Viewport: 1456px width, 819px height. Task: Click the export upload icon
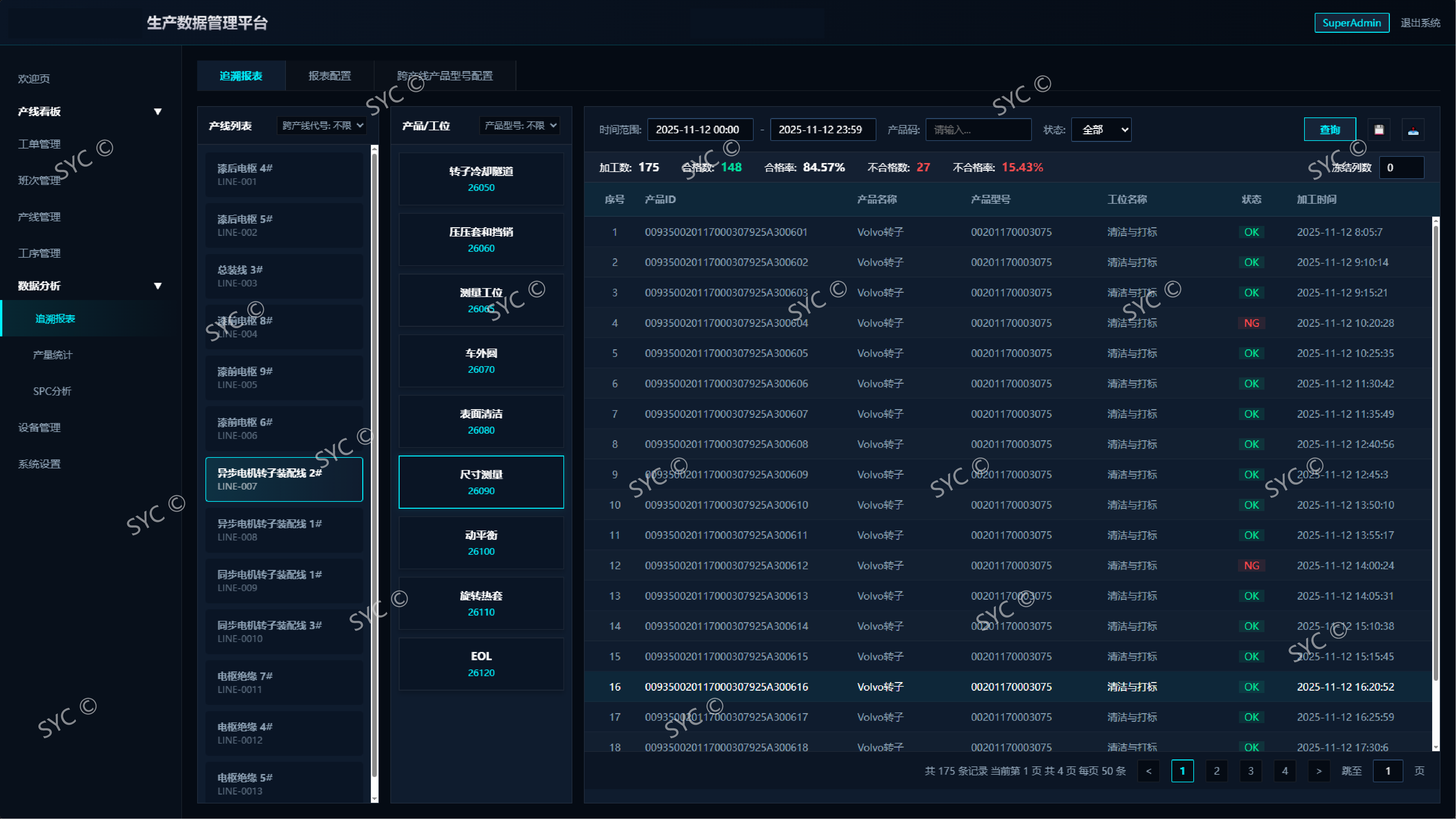click(1412, 130)
